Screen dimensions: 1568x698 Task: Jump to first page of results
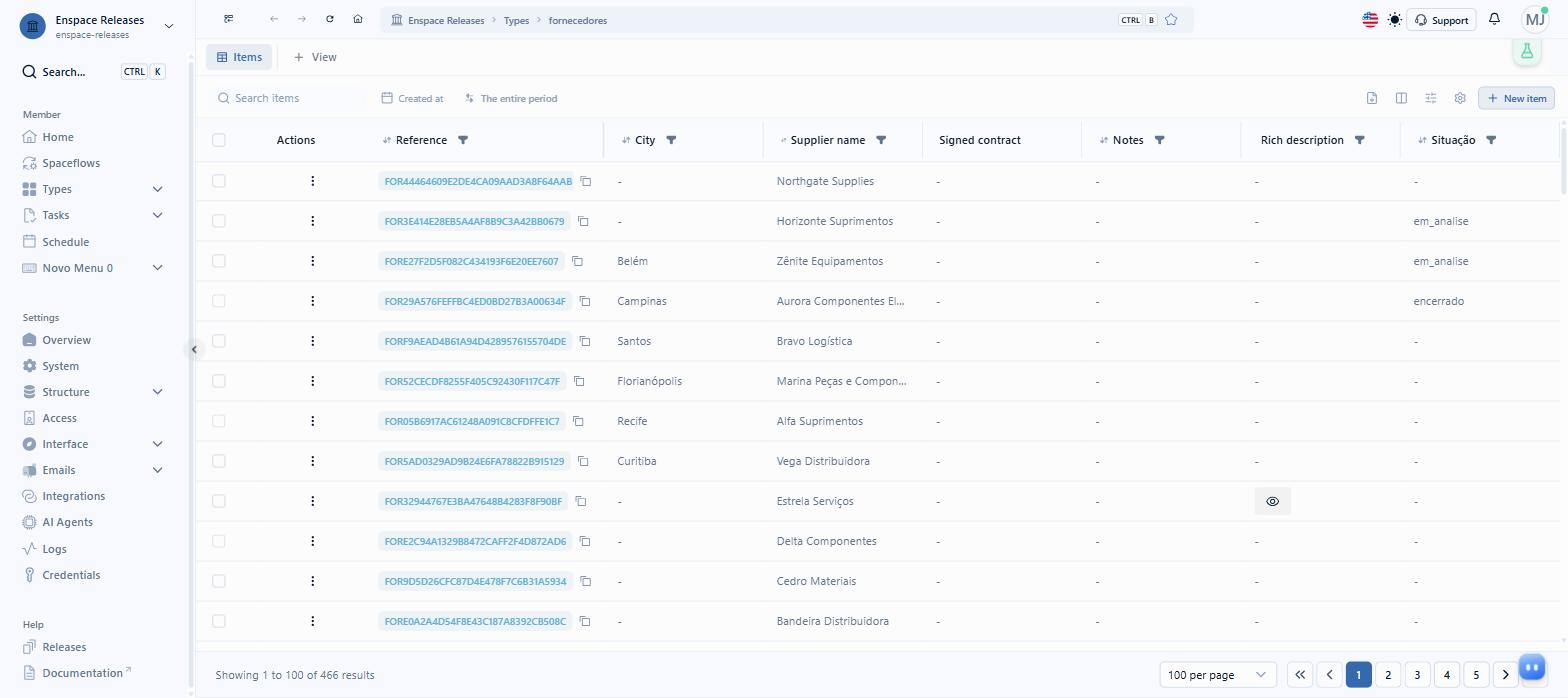pos(1300,675)
